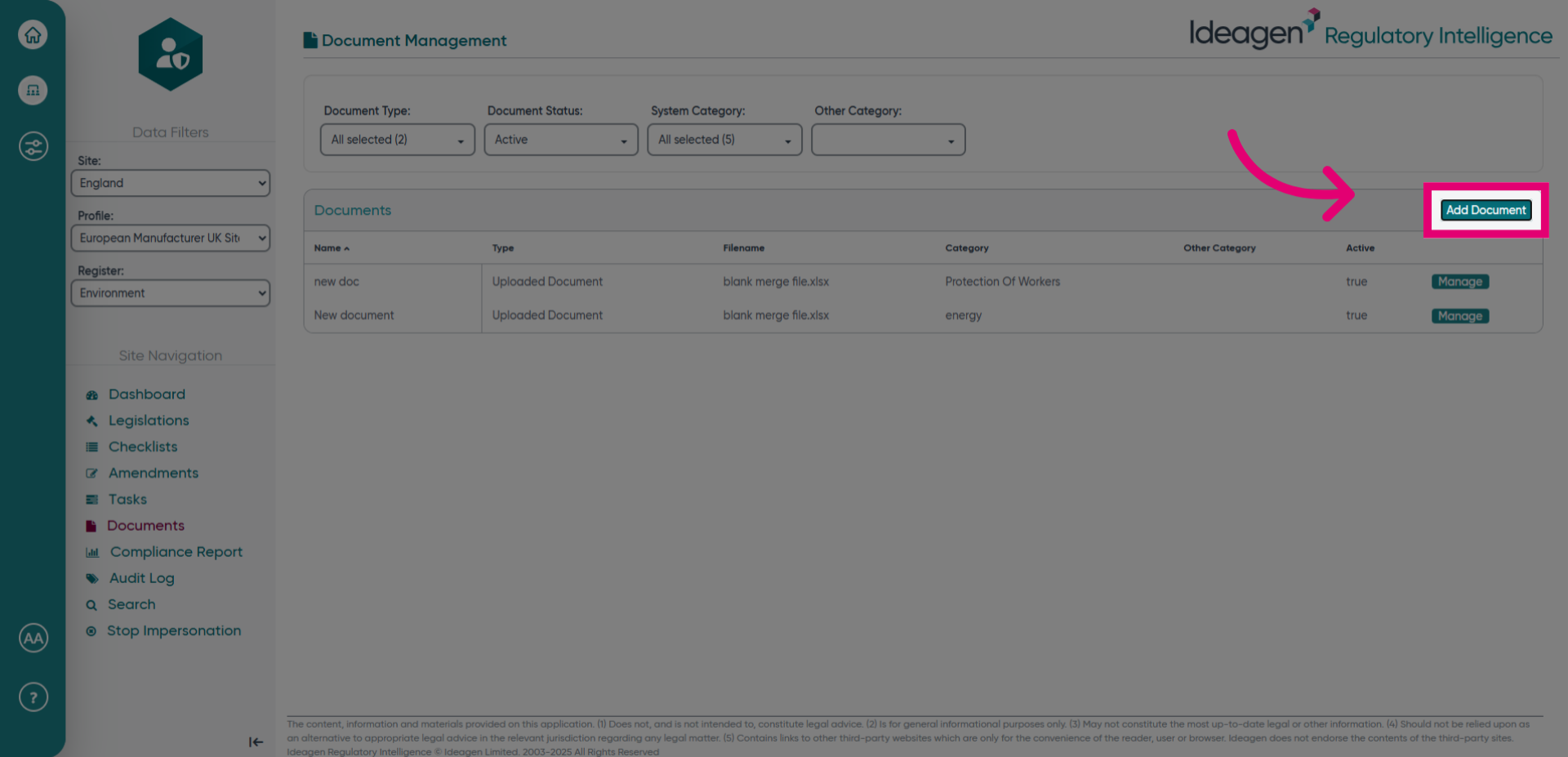
Task: Open Legislations in site navigation
Action: pos(149,421)
